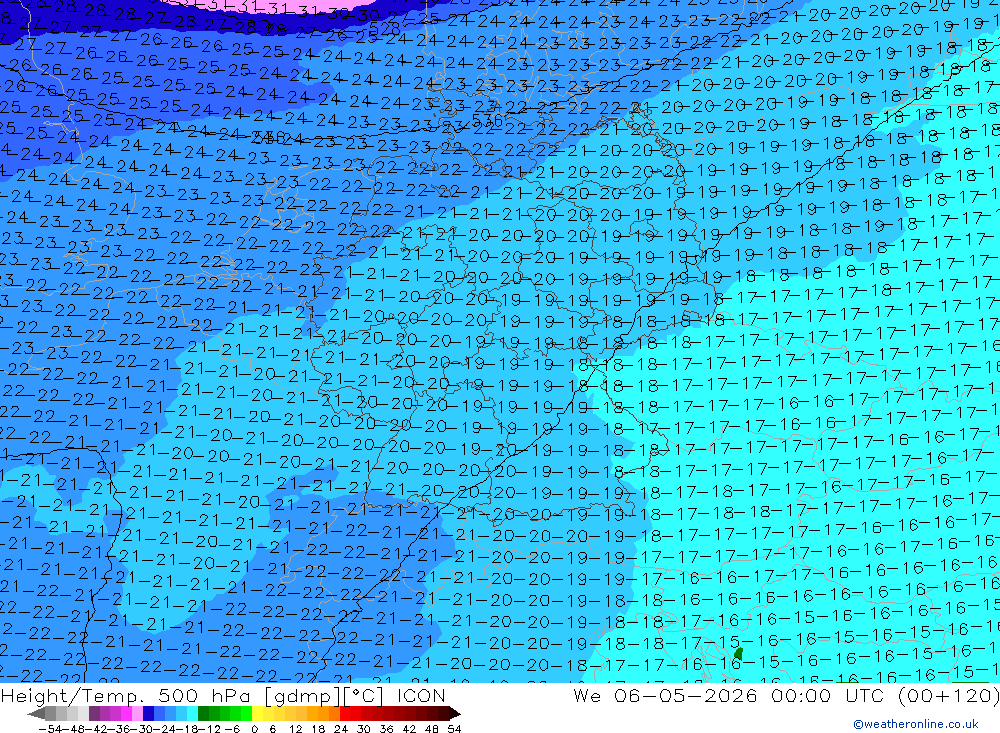Image resolution: width=1000 pixels, height=733 pixels.
Task: Select the cyan -18 legend swatch
Action: pos(193,713)
